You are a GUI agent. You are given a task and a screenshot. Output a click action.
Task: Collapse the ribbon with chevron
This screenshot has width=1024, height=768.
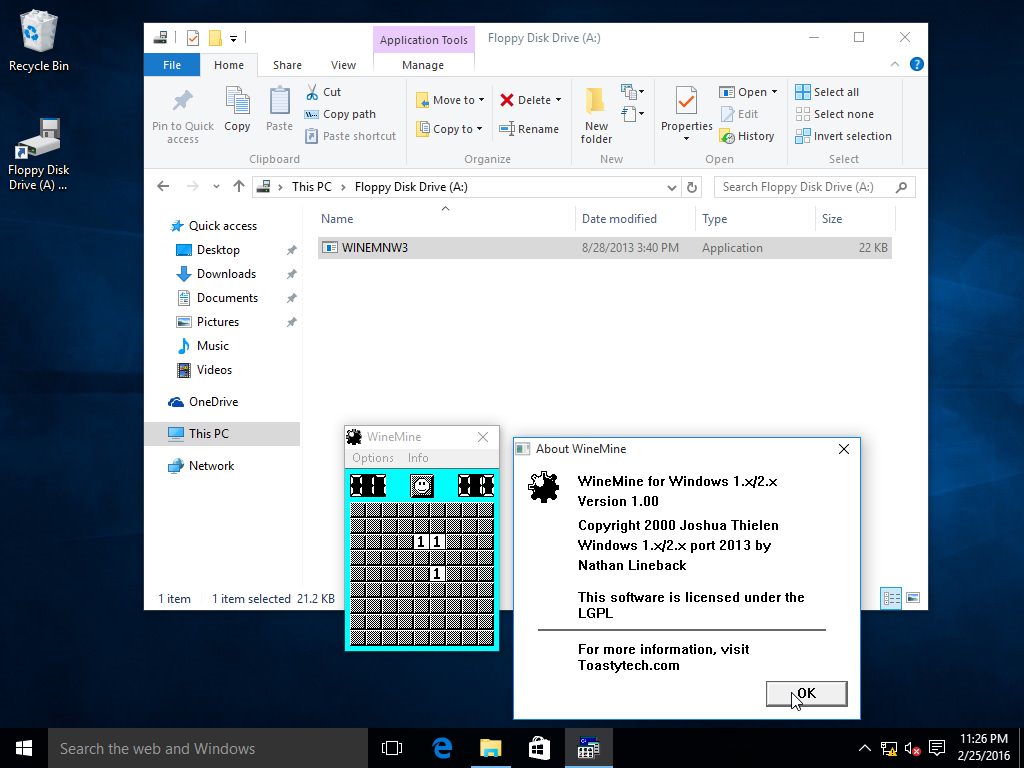tap(895, 64)
